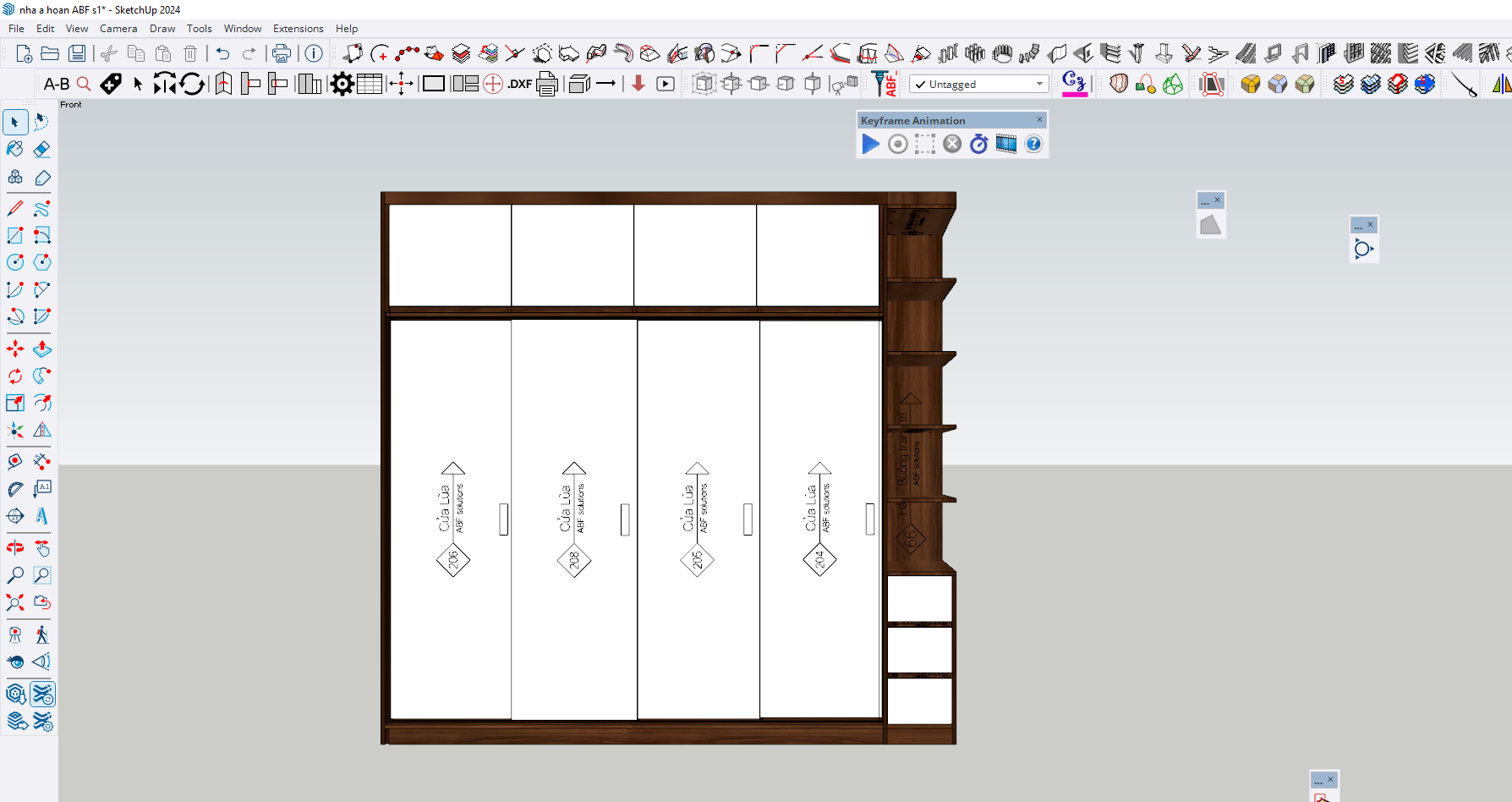Click the DXF export icon
The image size is (1512, 802).
tap(519, 84)
